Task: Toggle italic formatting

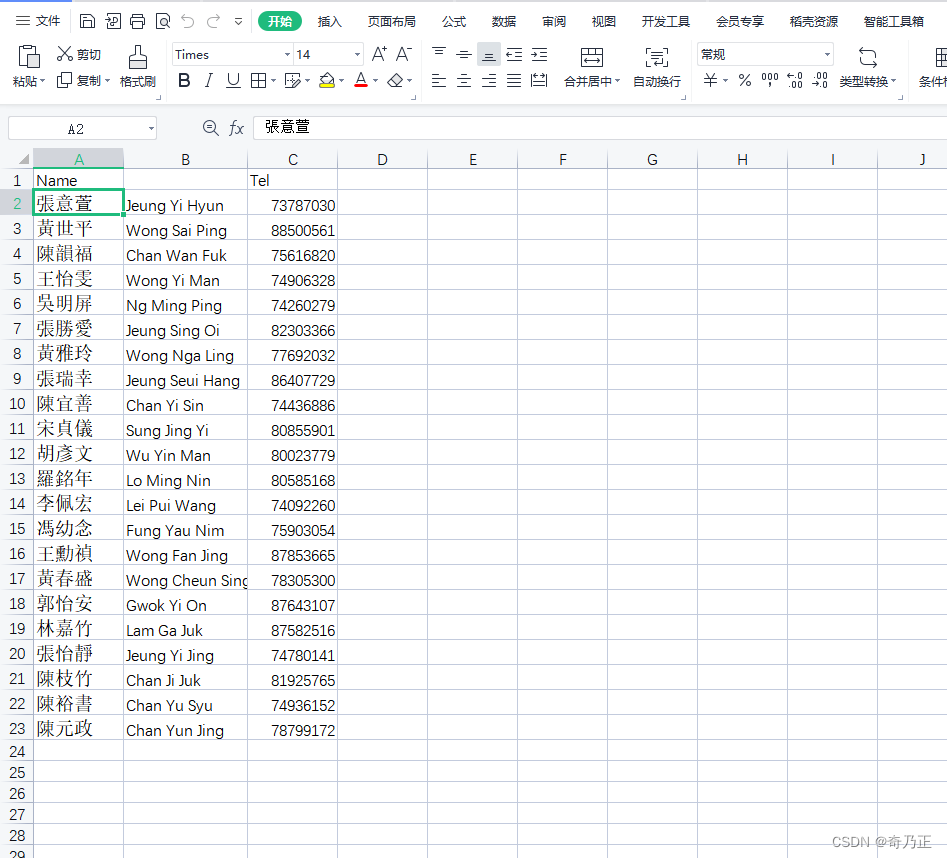Action: coord(208,80)
